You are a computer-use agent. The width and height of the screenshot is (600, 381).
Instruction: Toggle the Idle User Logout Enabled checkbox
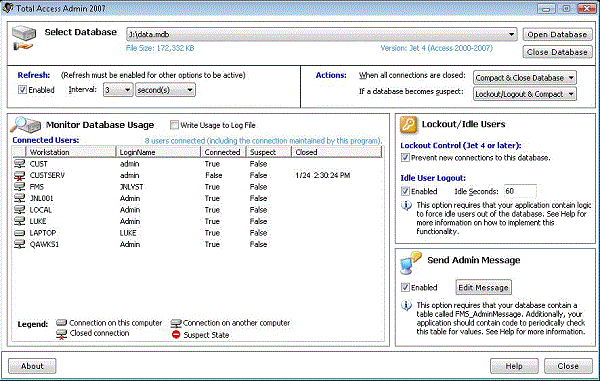(405, 191)
